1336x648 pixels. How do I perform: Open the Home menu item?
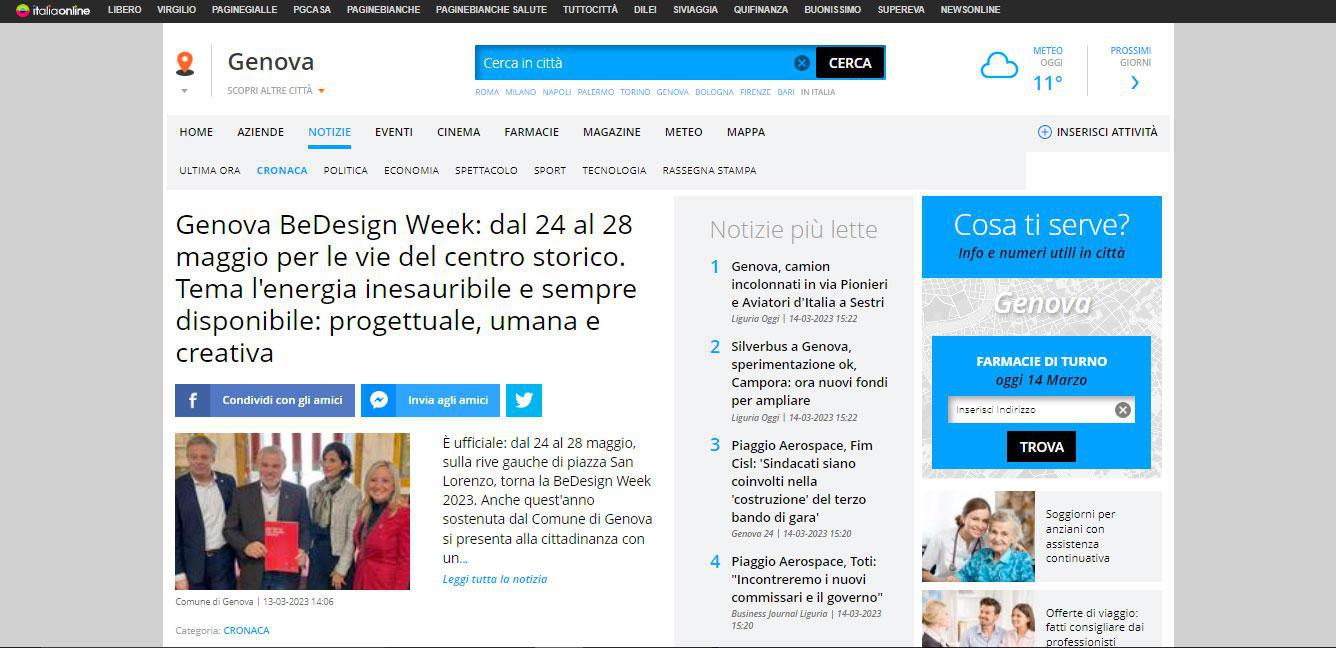coord(196,132)
